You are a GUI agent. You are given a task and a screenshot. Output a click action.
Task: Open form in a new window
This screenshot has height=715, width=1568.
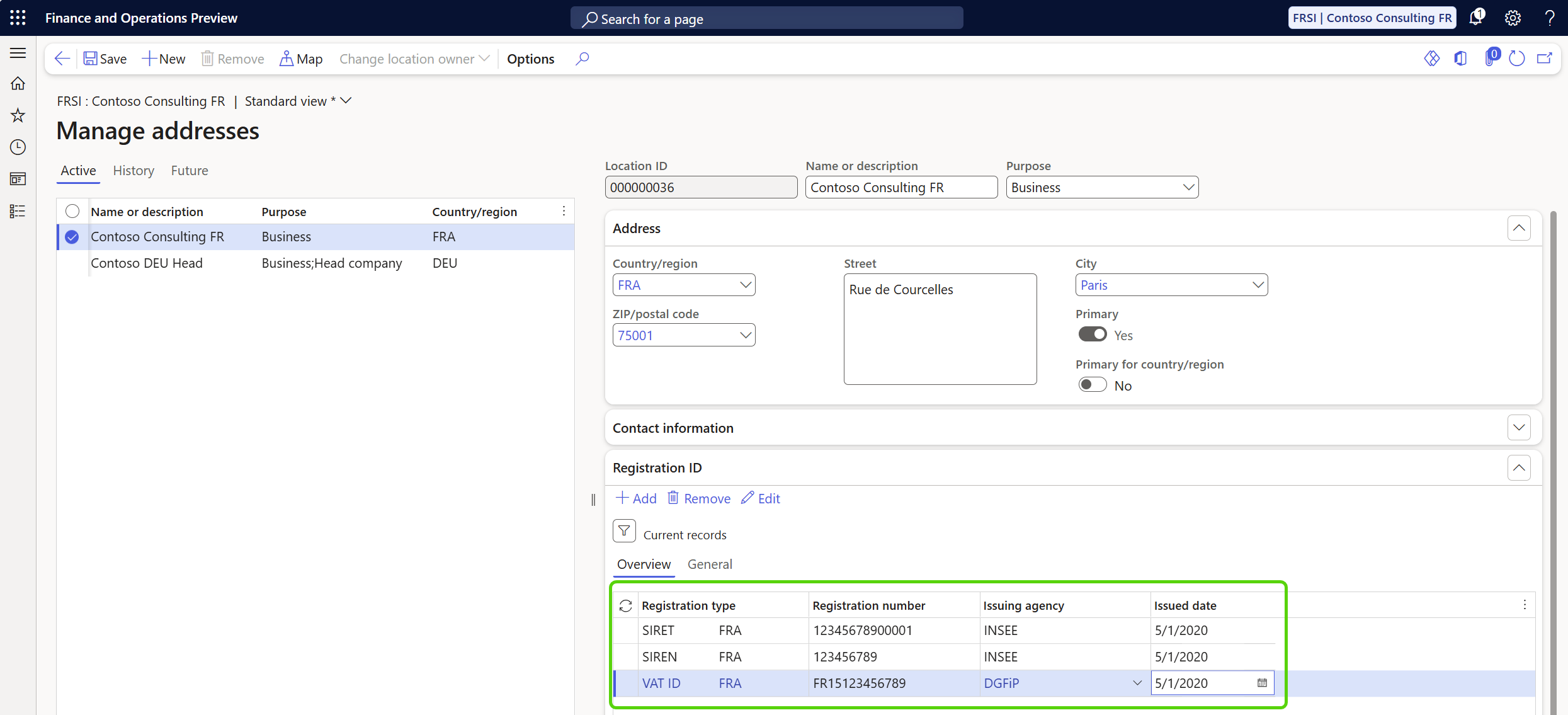pos(1545,59)
